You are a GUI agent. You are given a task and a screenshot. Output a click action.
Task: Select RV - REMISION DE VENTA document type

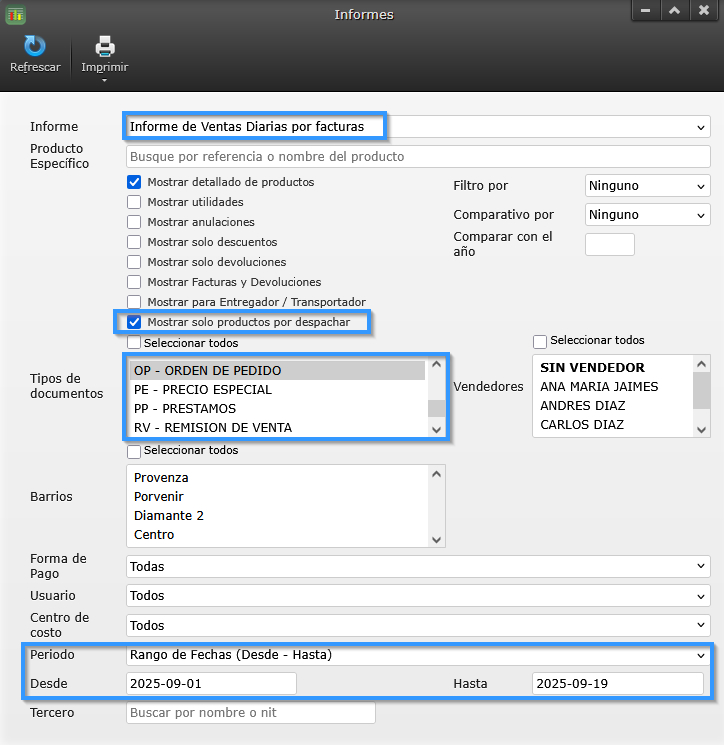click(x=213, y=428)
